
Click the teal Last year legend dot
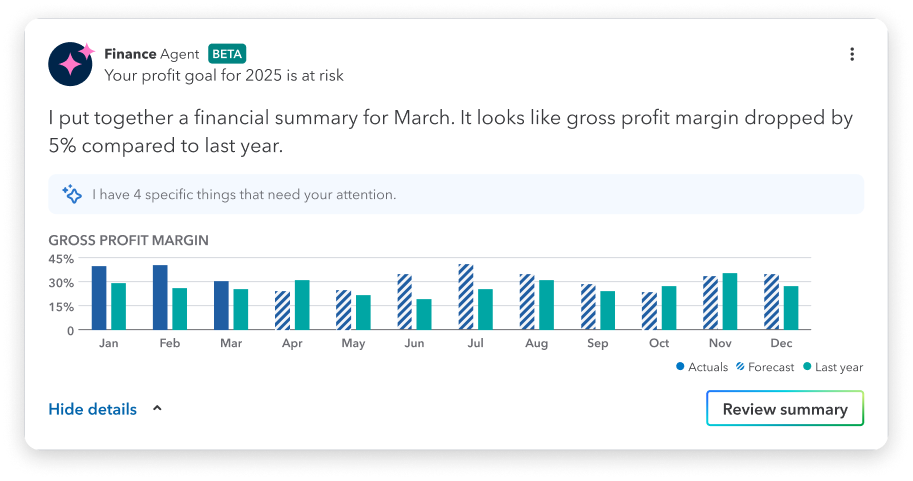click(807, 367)
